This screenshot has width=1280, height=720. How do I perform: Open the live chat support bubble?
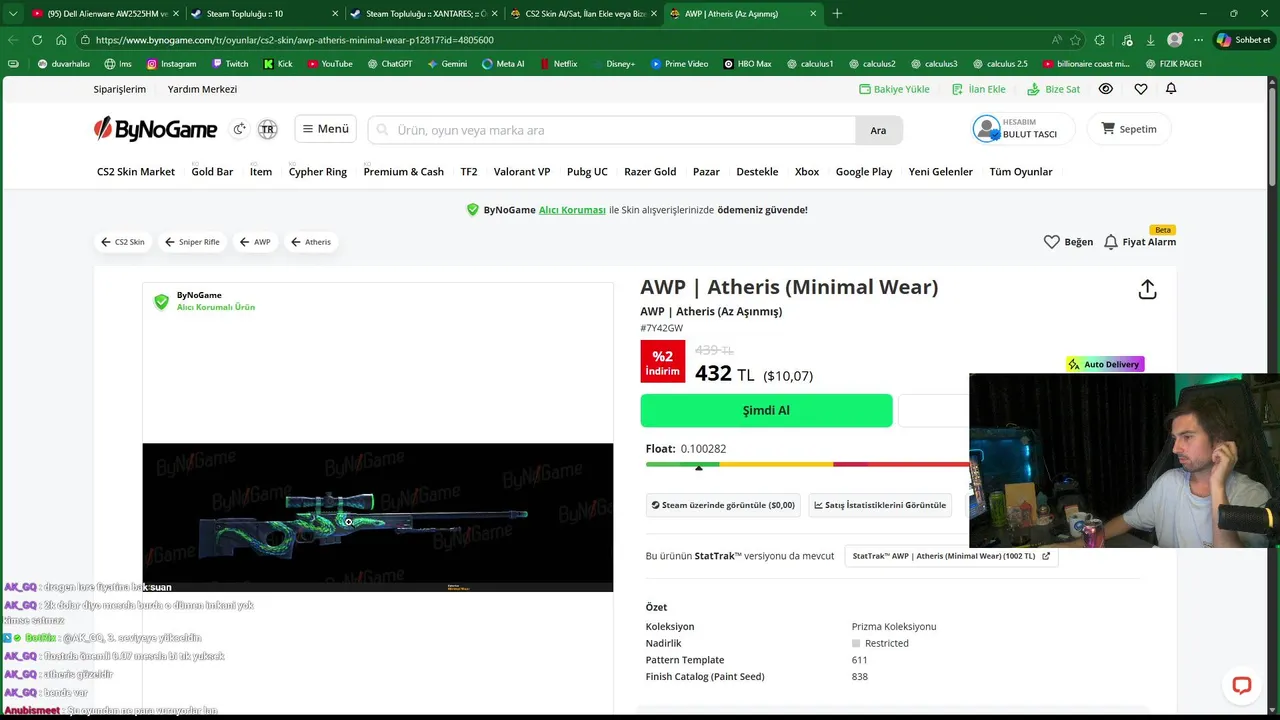pyautogui.click(x=1242, y=685)
